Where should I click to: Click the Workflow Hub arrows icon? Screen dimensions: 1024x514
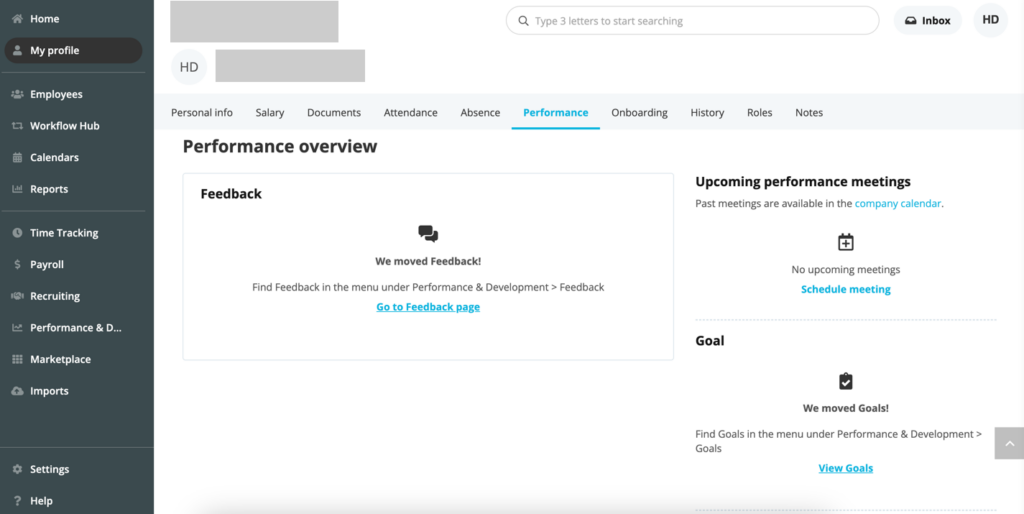coord(18,126)
